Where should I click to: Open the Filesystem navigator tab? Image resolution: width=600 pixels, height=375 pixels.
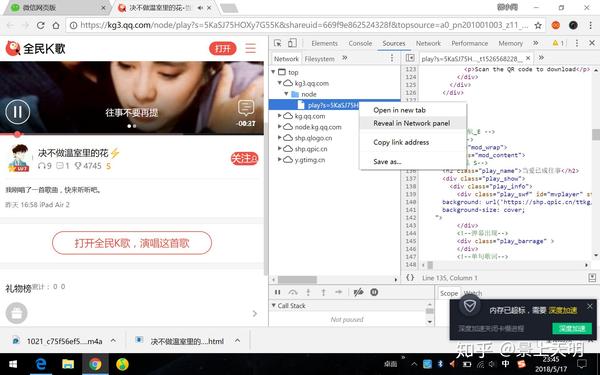click(319, 59)
